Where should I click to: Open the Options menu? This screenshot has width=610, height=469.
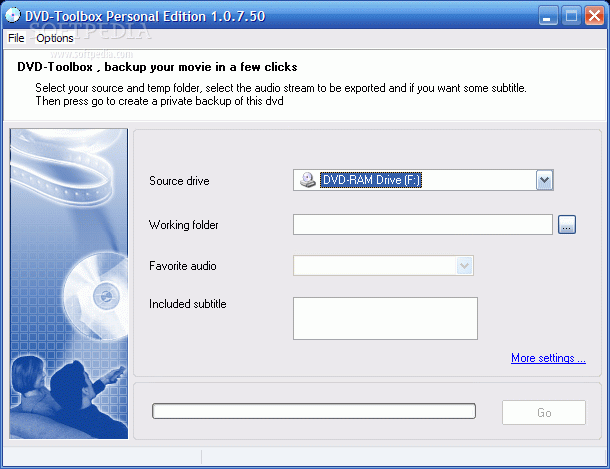tap(54, 38)
